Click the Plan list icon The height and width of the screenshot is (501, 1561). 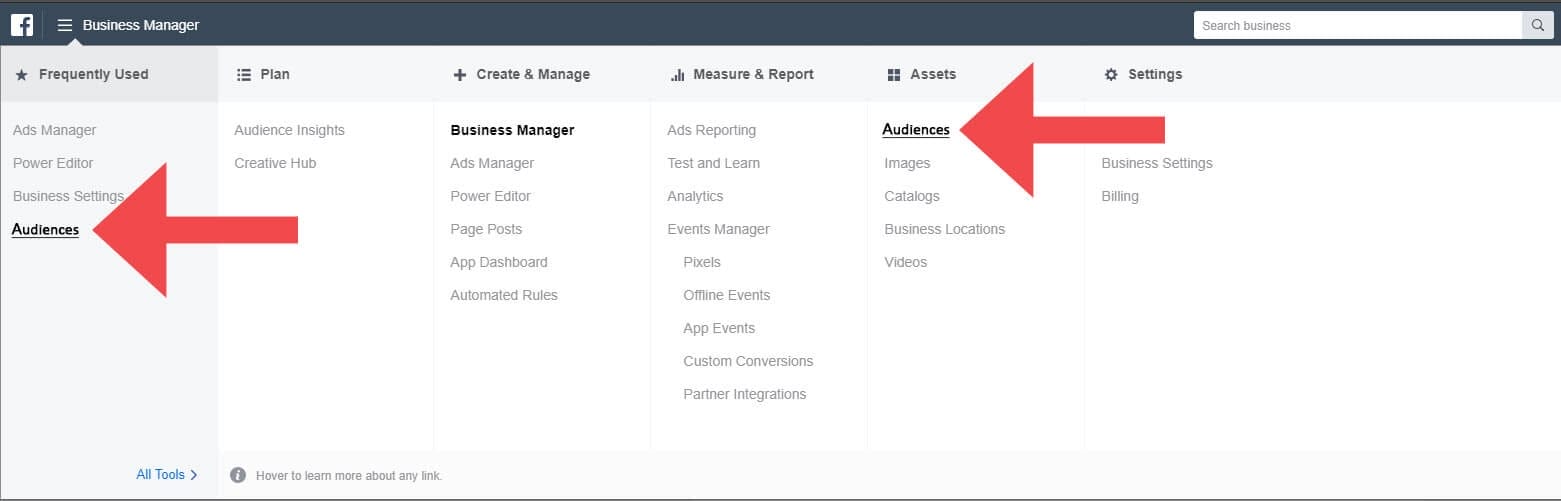click(x=243, y=75)
